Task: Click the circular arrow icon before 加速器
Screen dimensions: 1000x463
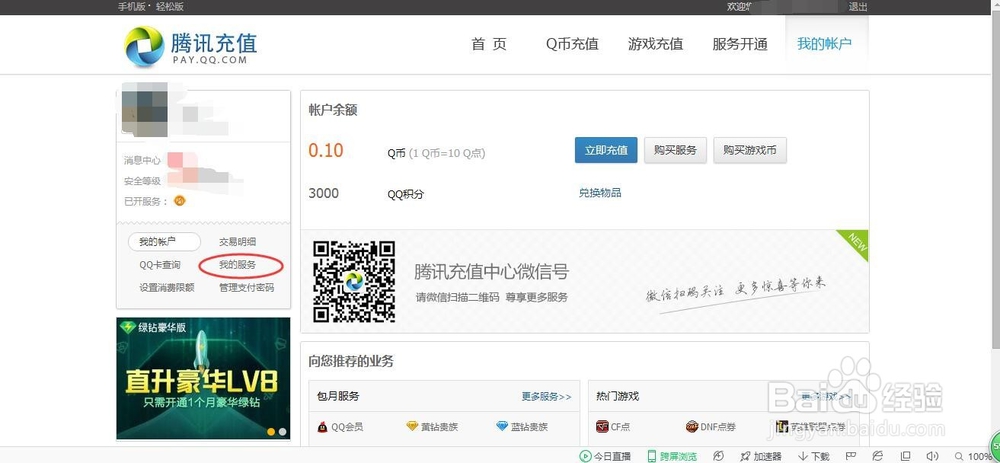Action: click(718, 455)
